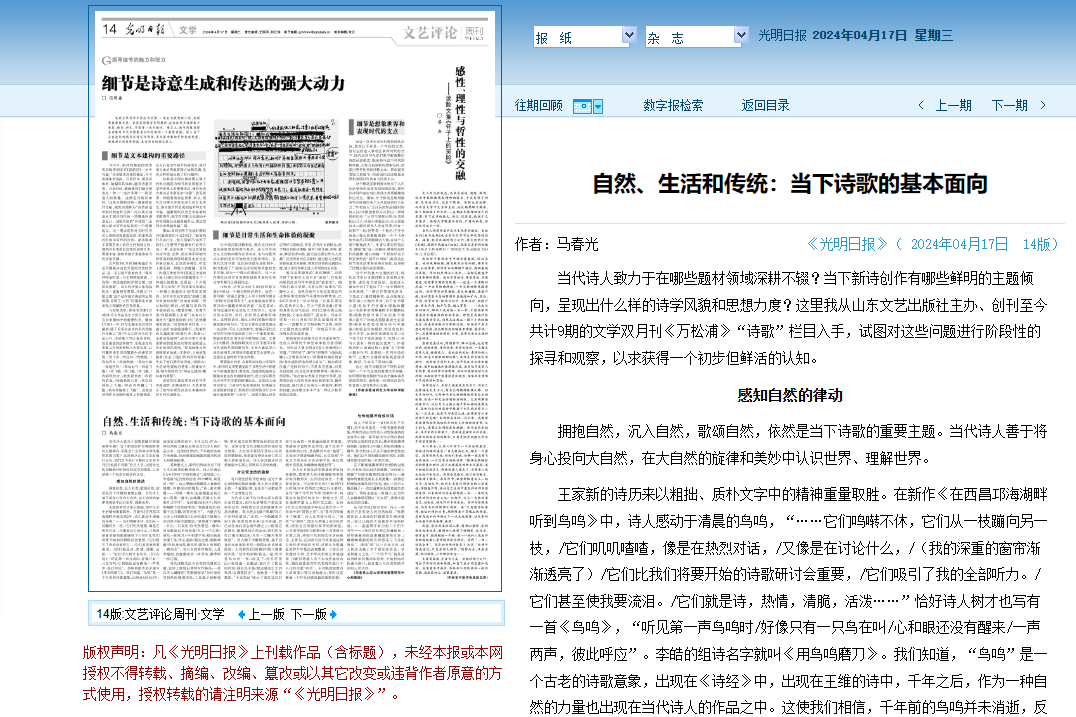Image resolution: width=1076 pixels, height=717 pixels.
Task: Click the blue left arrow beside 上一版
Action: pos(241,615)
